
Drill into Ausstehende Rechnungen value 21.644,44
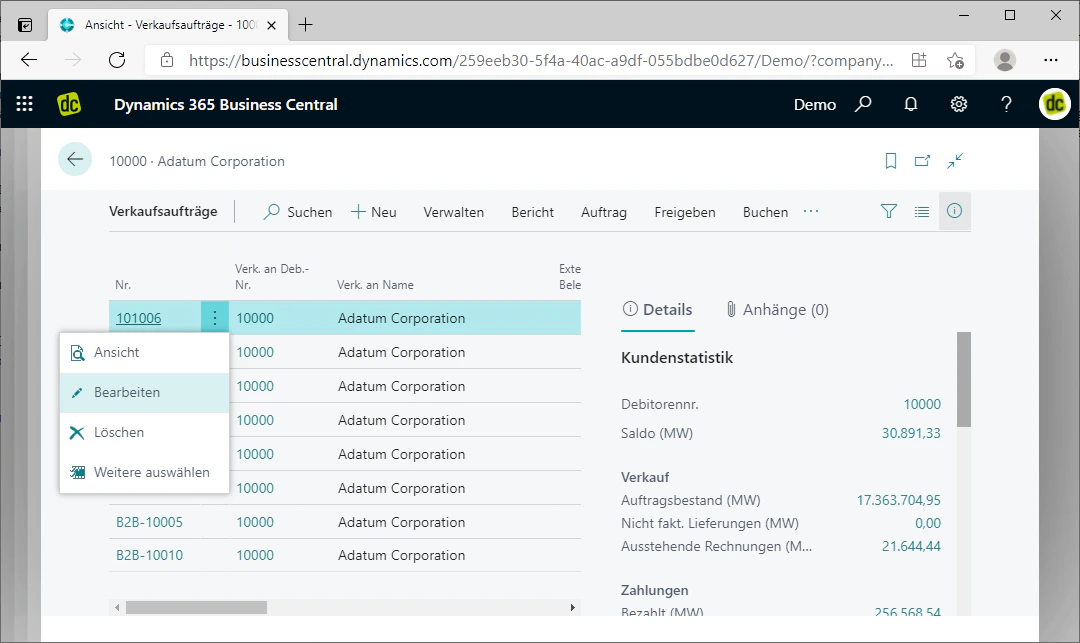coord(911,546)
